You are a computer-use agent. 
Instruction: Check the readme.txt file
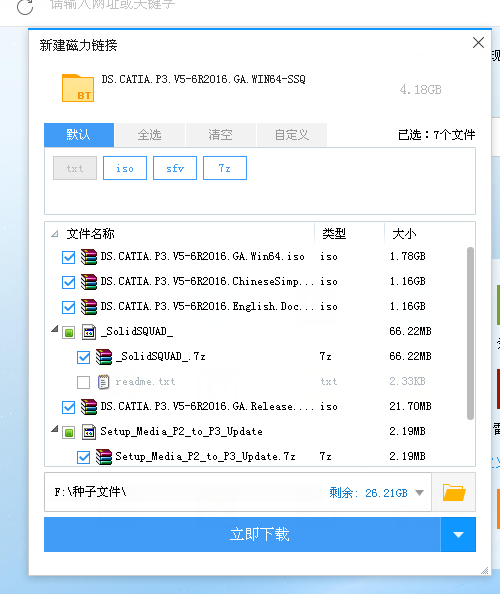click(83, 382)
